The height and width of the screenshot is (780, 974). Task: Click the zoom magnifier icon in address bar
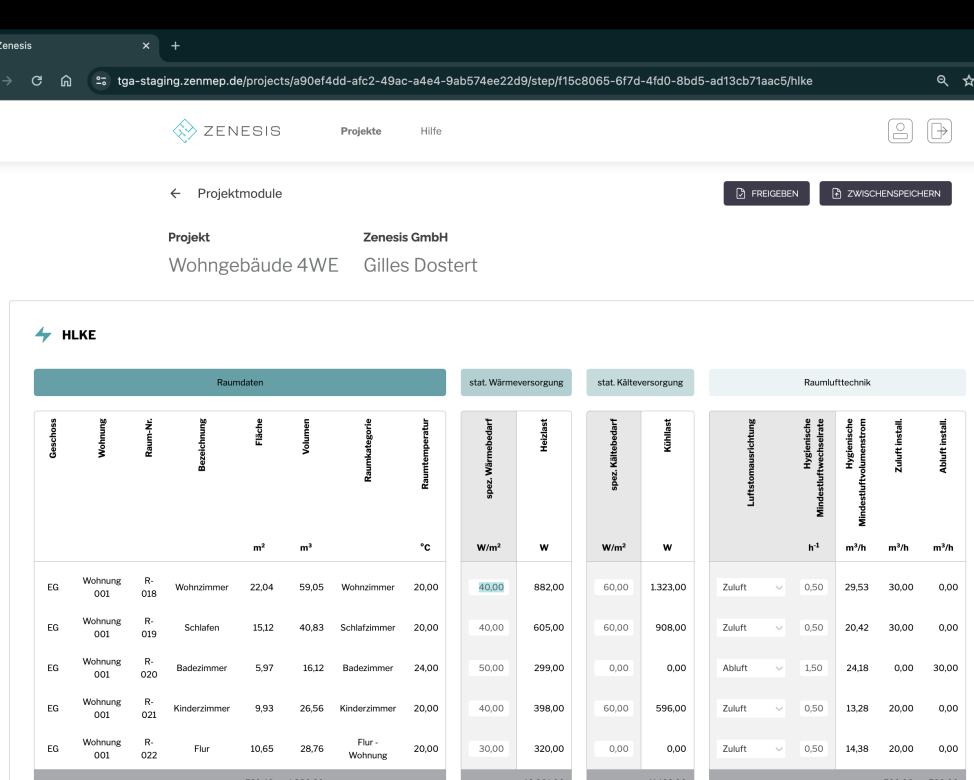pyautogui.click(x=942, y=81)
